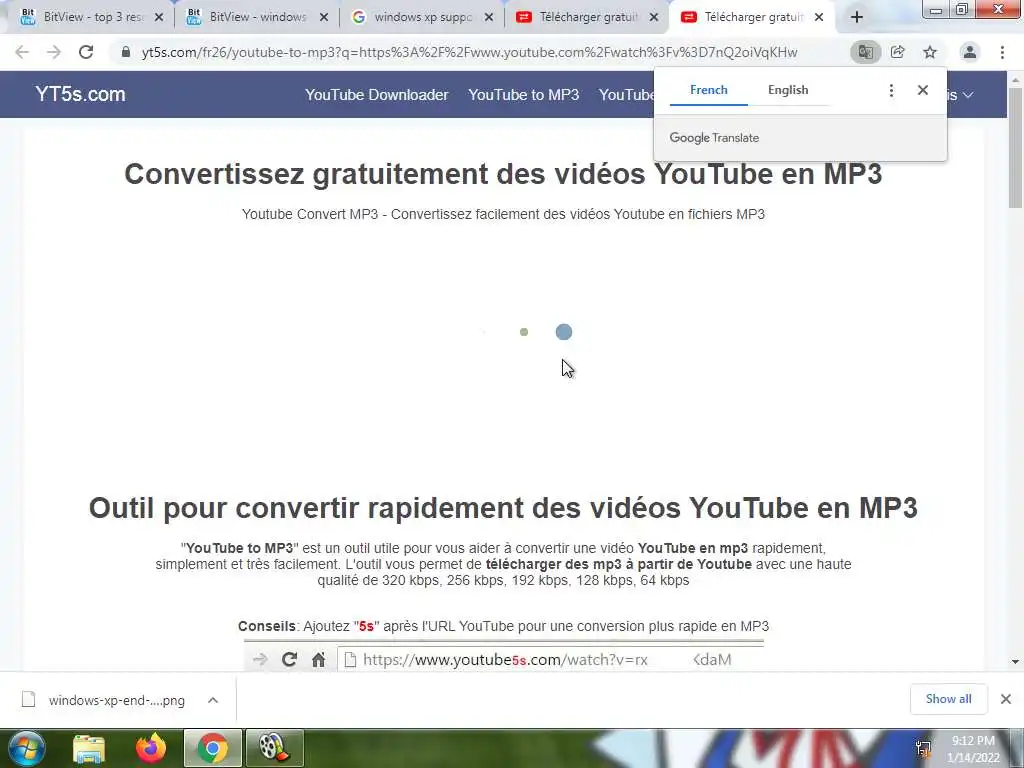Expand the language dropdown in site header
This screenshot has height=768, width=1024.
[x=961, y=95]
